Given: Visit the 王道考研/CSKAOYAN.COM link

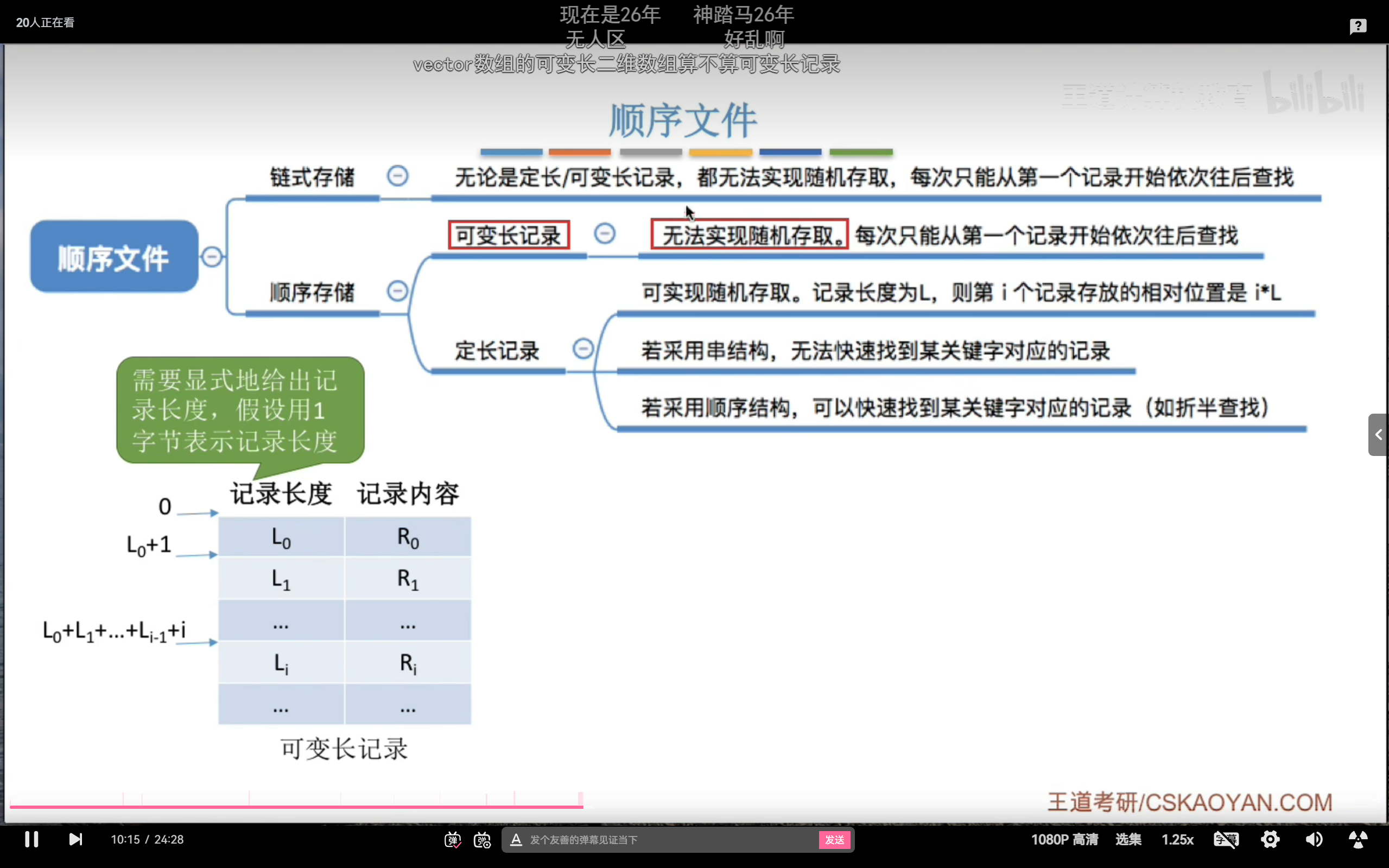Looking at the screenshot, I should 1189,801.
